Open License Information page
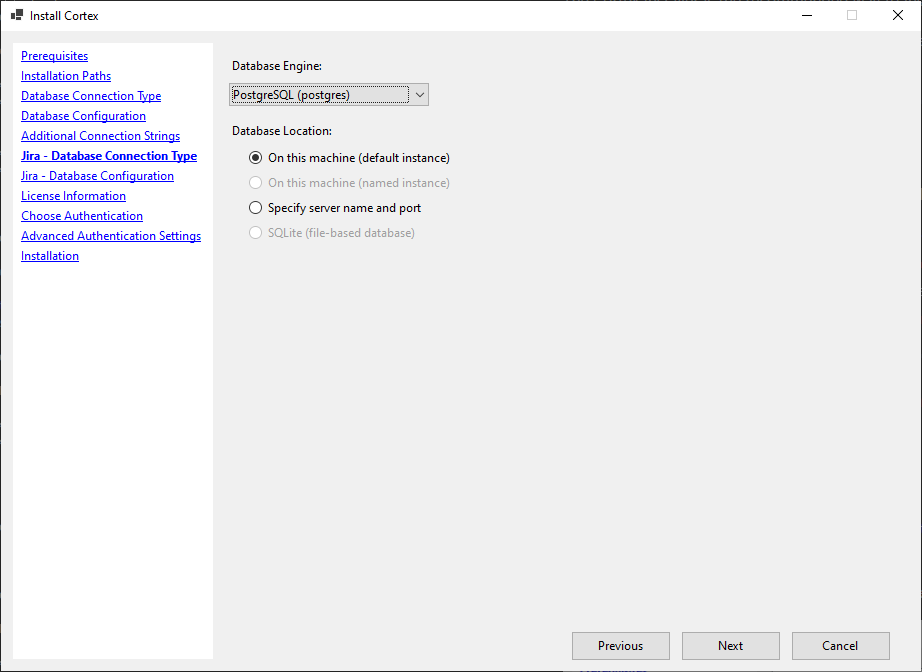Viewport: 922px width, 672px height. [73, 195]
